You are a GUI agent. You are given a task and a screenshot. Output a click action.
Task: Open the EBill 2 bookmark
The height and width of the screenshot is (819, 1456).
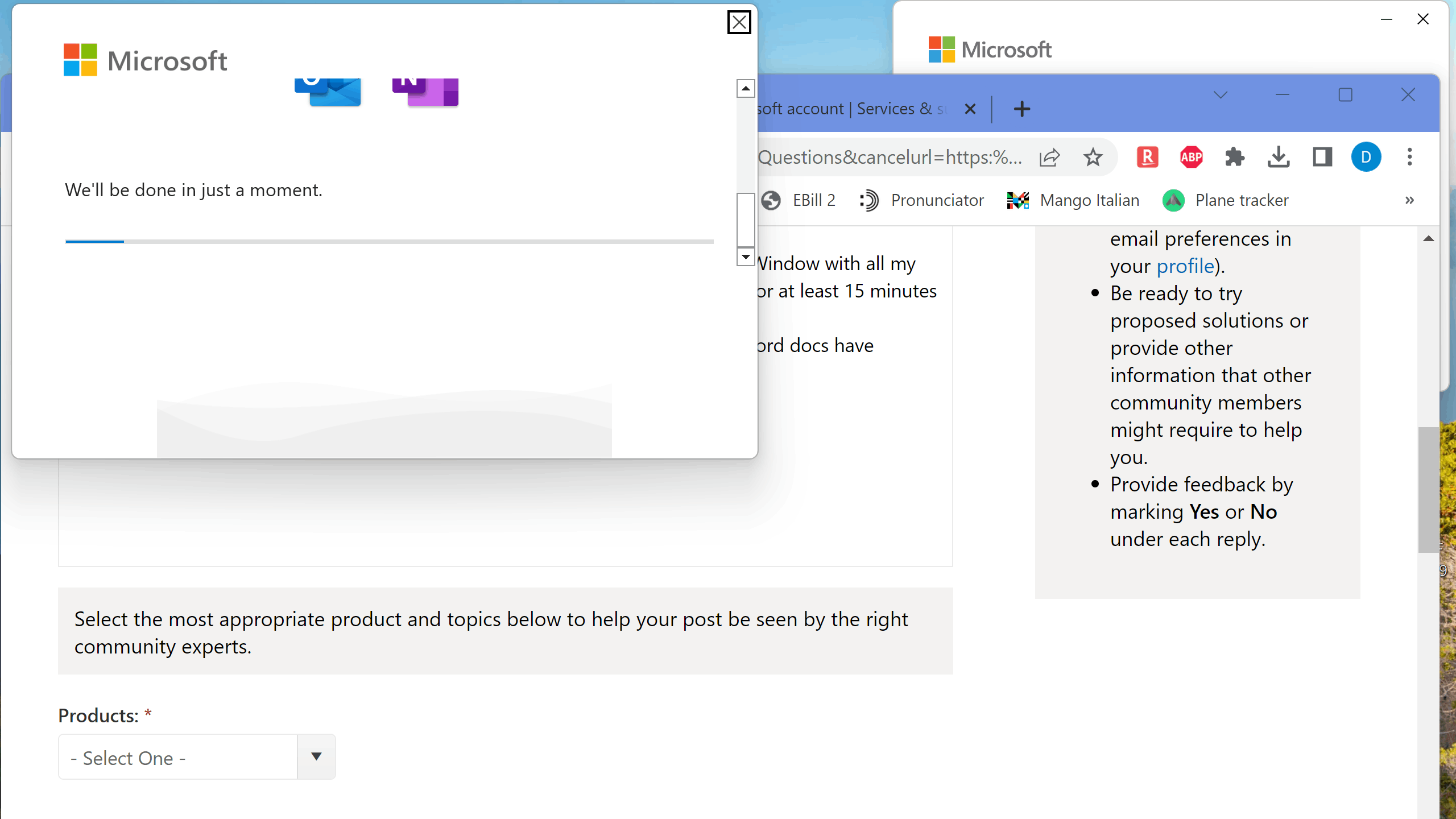point(799,200)
